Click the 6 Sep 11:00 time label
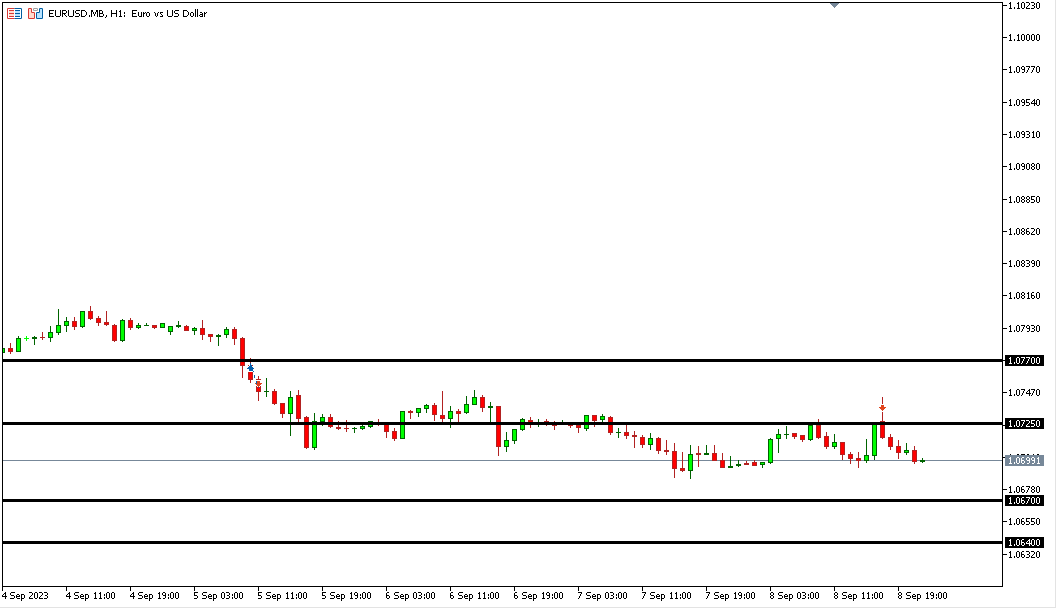This screenshot has height=608, width=1056. pyautogui.click(x=474, y=596)
